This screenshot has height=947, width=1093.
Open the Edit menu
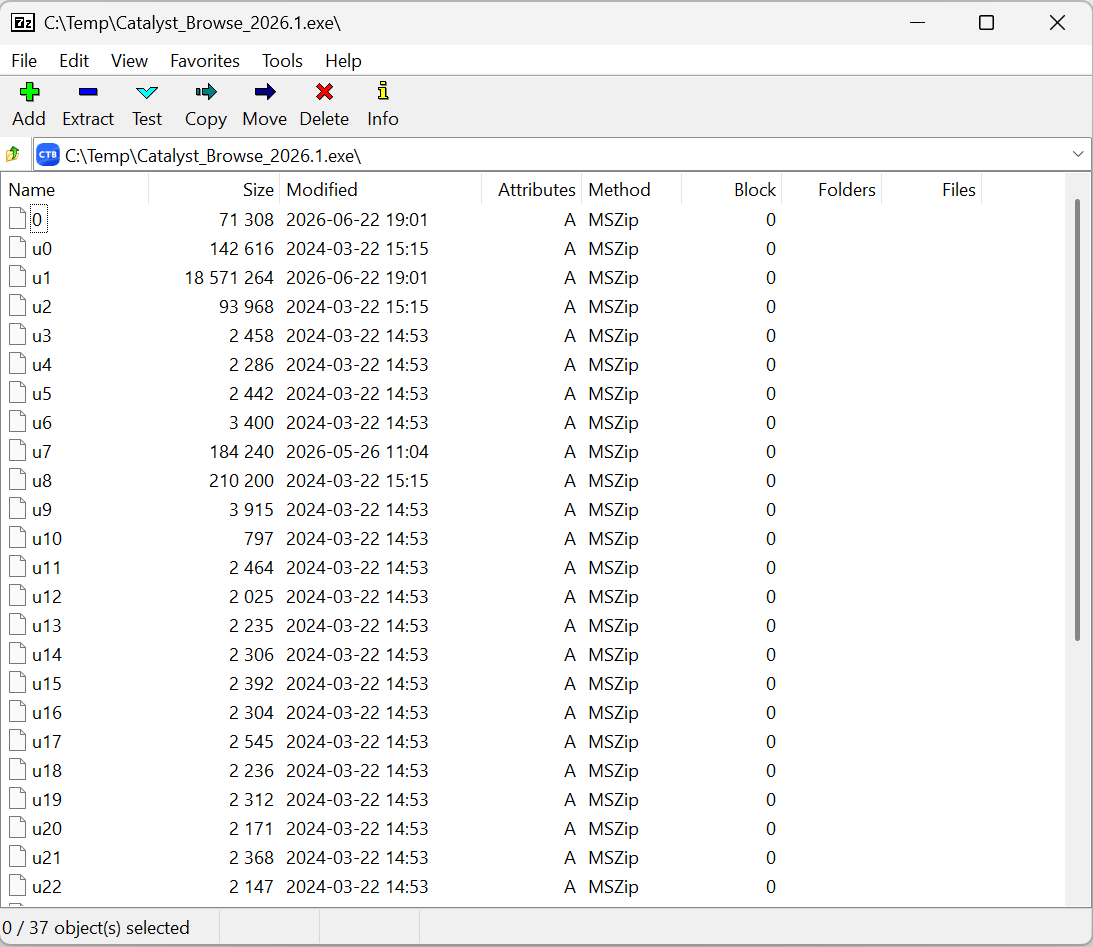(74, 61)
